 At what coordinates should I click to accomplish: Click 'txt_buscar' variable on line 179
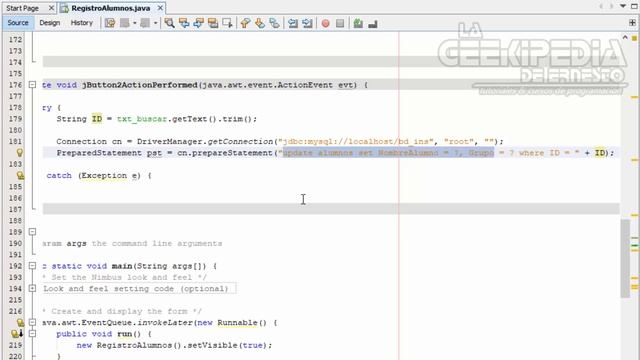(142, 119)
